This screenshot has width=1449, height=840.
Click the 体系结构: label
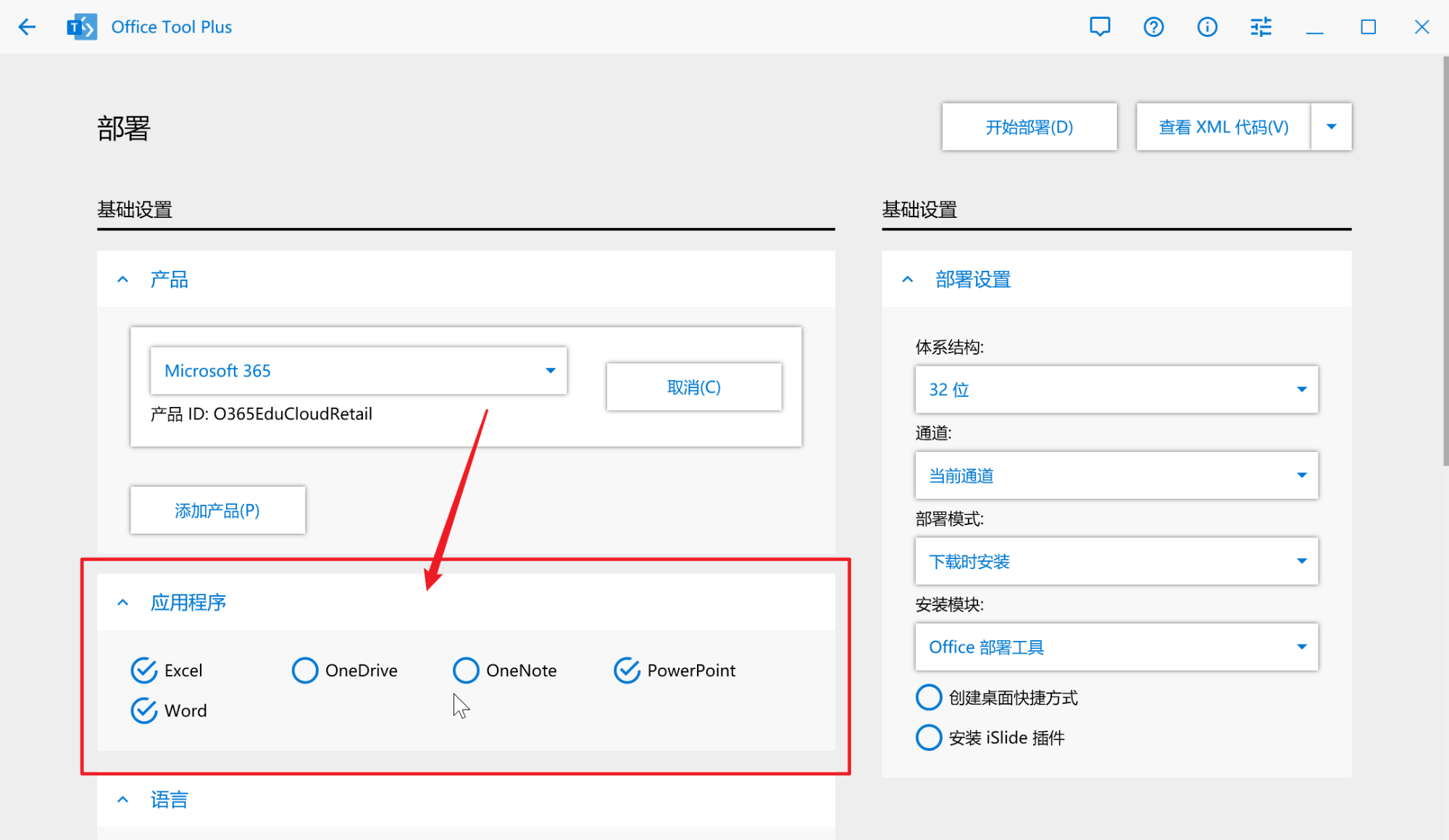[950, 348]
